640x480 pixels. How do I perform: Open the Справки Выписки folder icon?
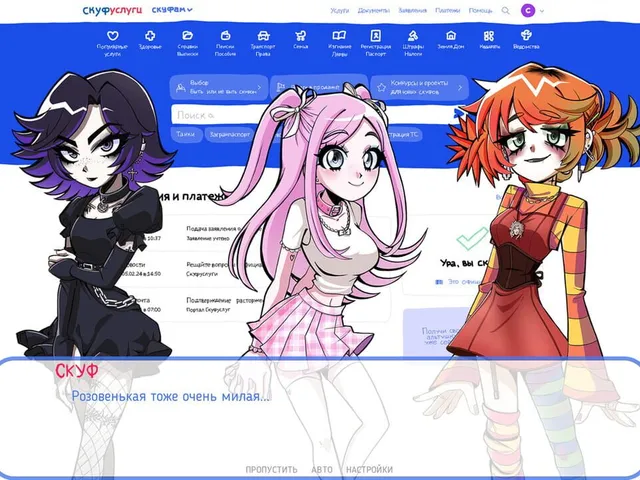pyautogui.click(x=187, y=36)
